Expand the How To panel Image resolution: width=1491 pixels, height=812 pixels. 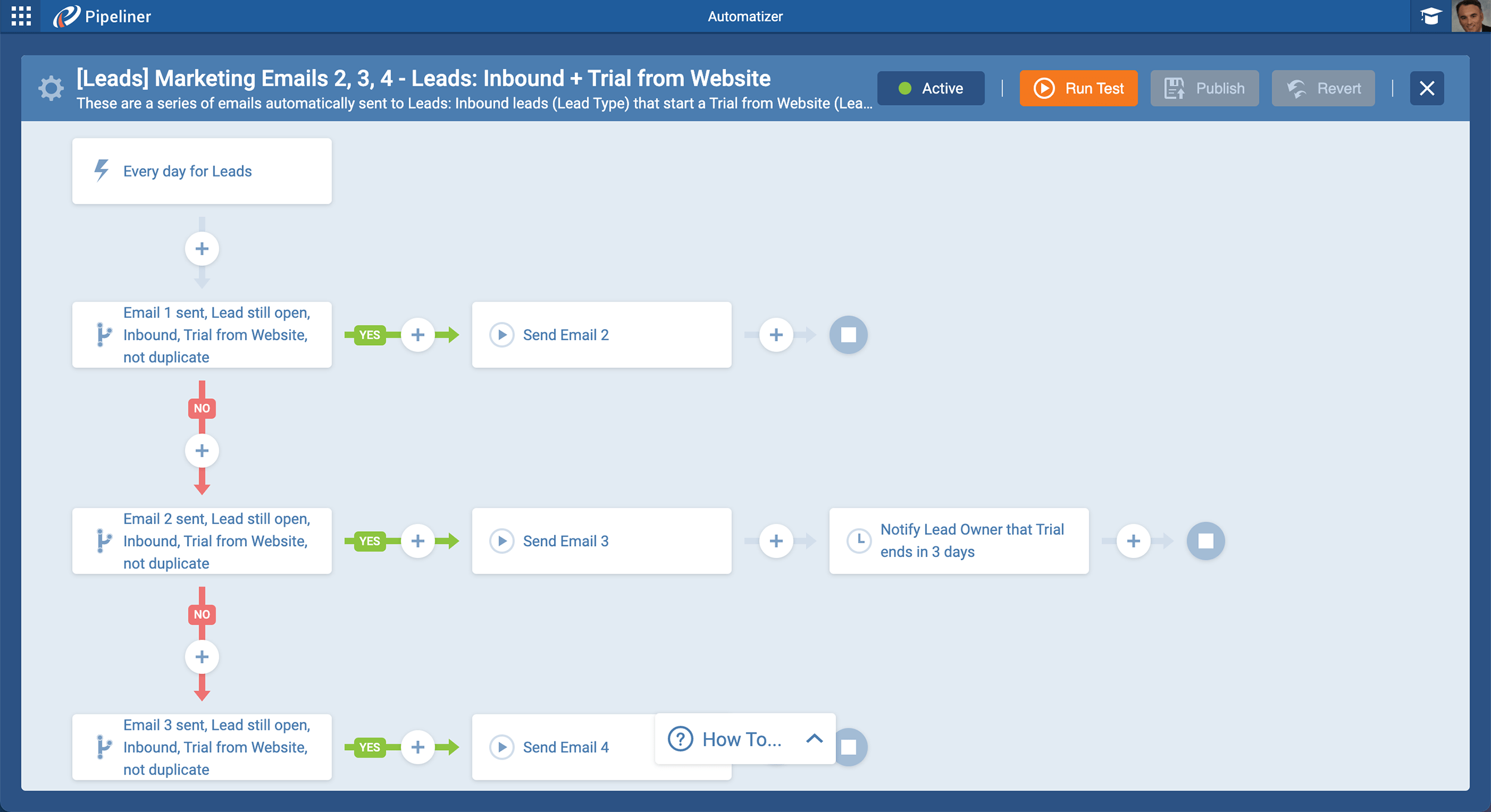tap(813, 738)
